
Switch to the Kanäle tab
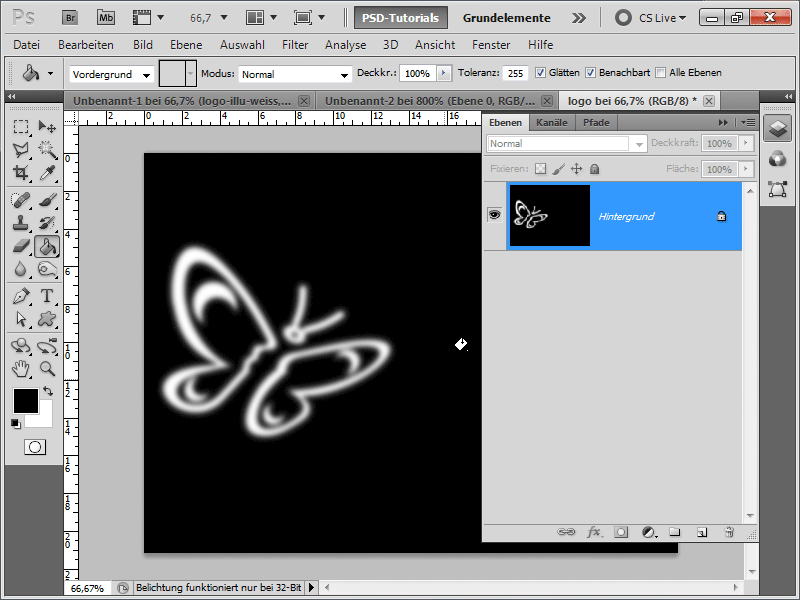point(552,122)
